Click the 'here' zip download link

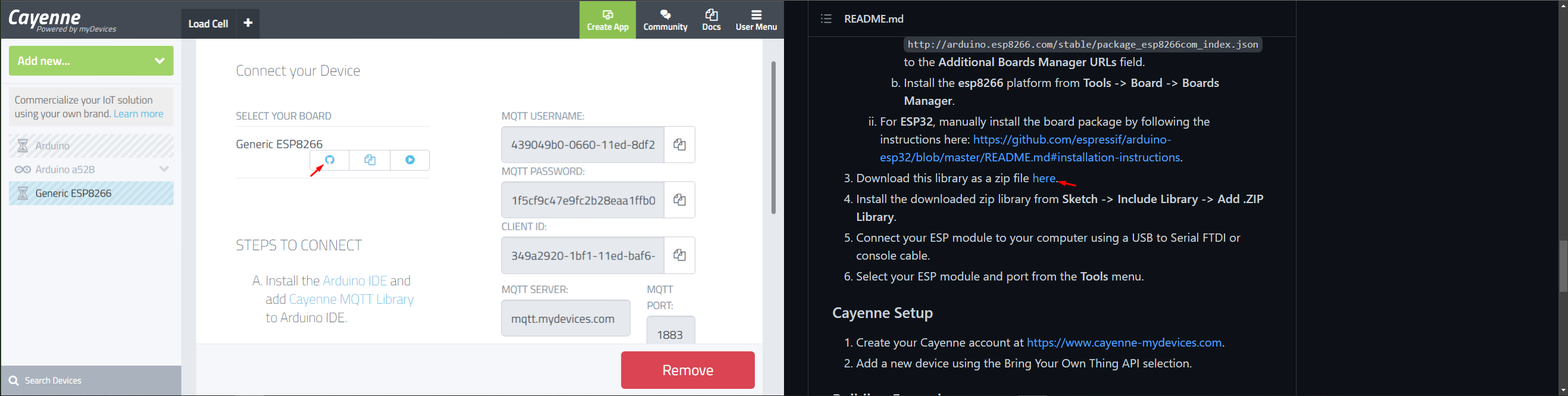pos(1044,179)
